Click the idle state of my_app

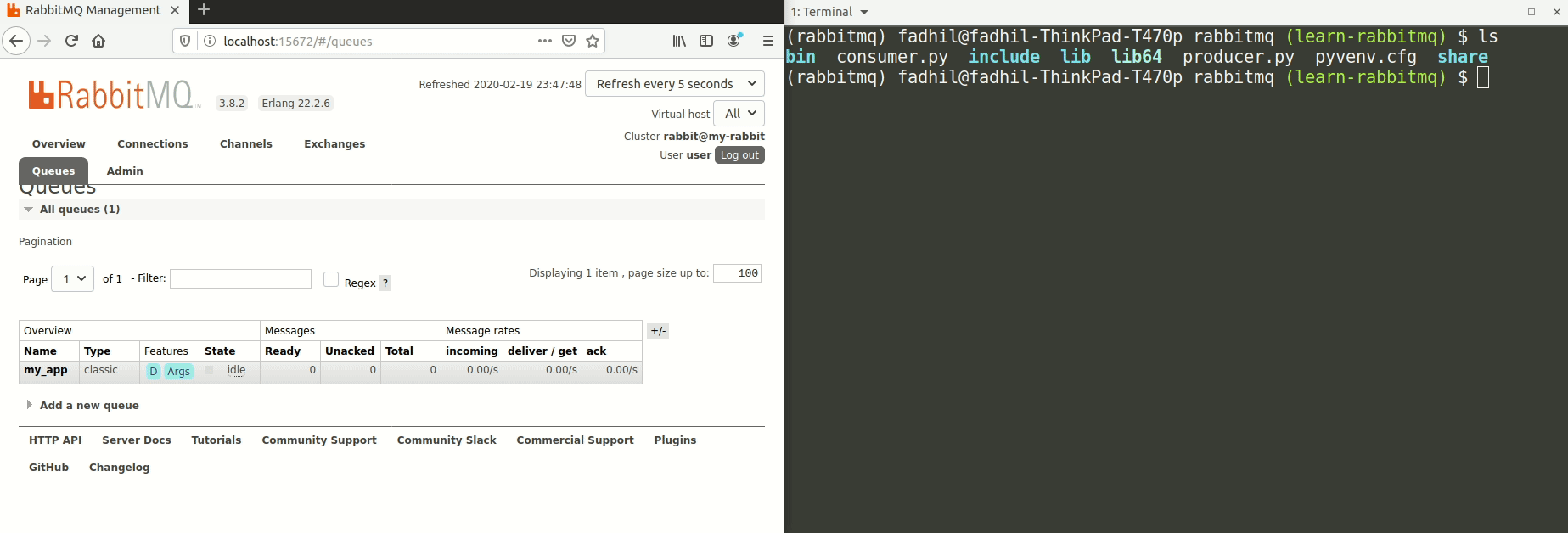(236, 370)
